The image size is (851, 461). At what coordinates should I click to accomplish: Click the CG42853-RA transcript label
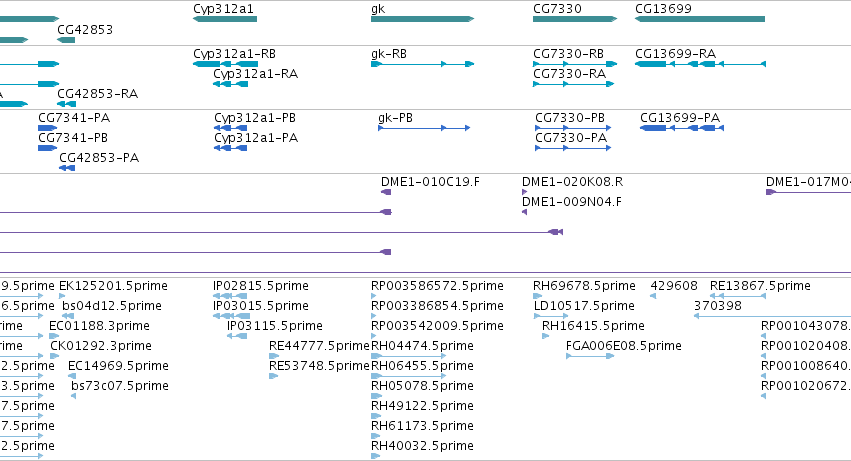[x=98, y=94]
